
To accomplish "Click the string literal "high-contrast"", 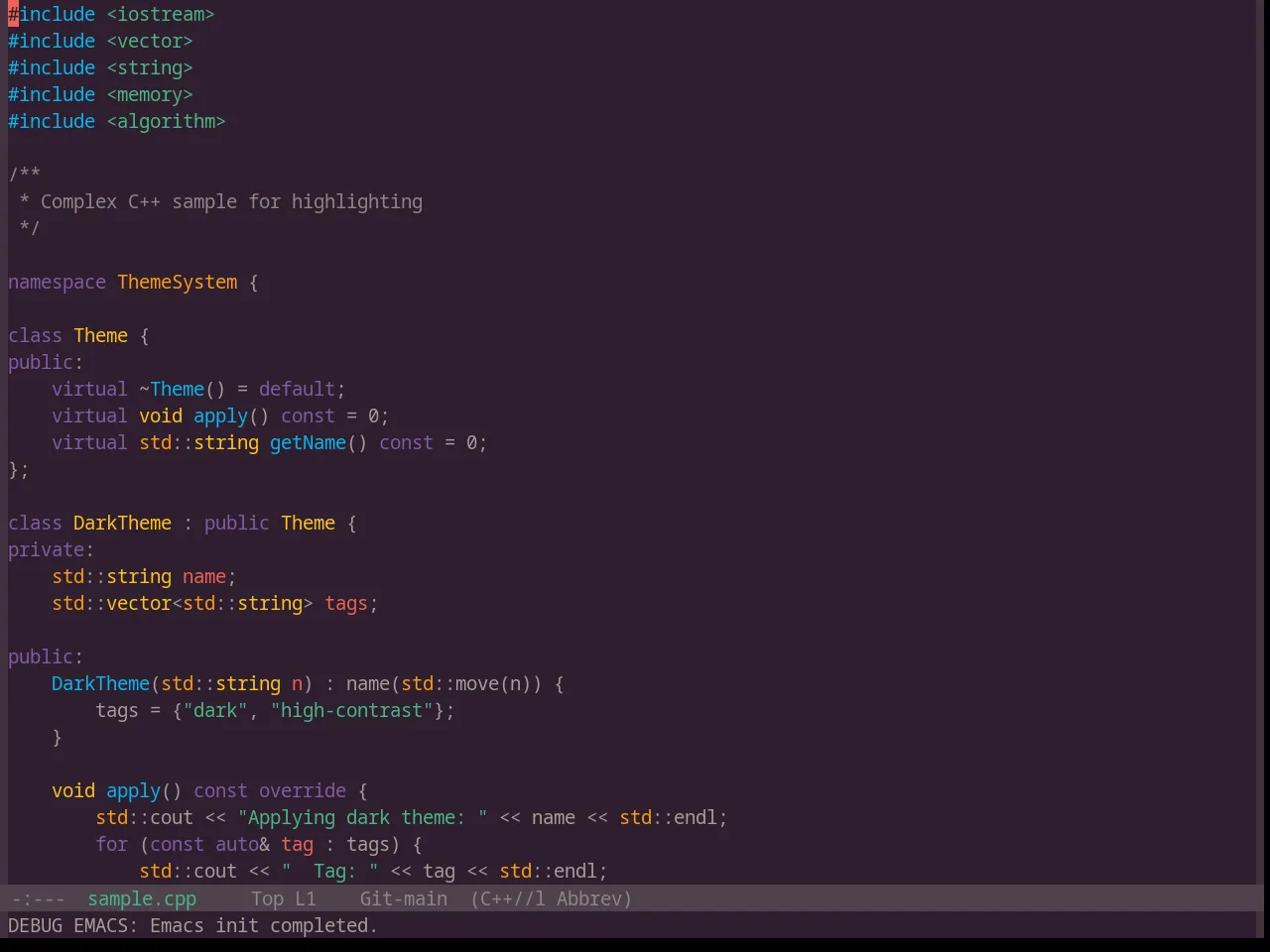I will (x=351, y=710).
